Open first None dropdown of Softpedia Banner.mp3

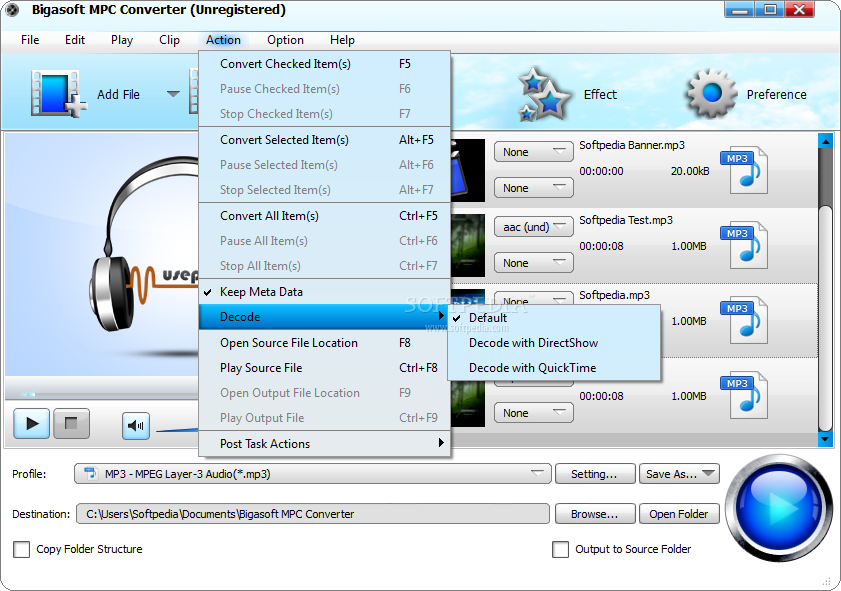pyautogui.click(x=534, y=152)
